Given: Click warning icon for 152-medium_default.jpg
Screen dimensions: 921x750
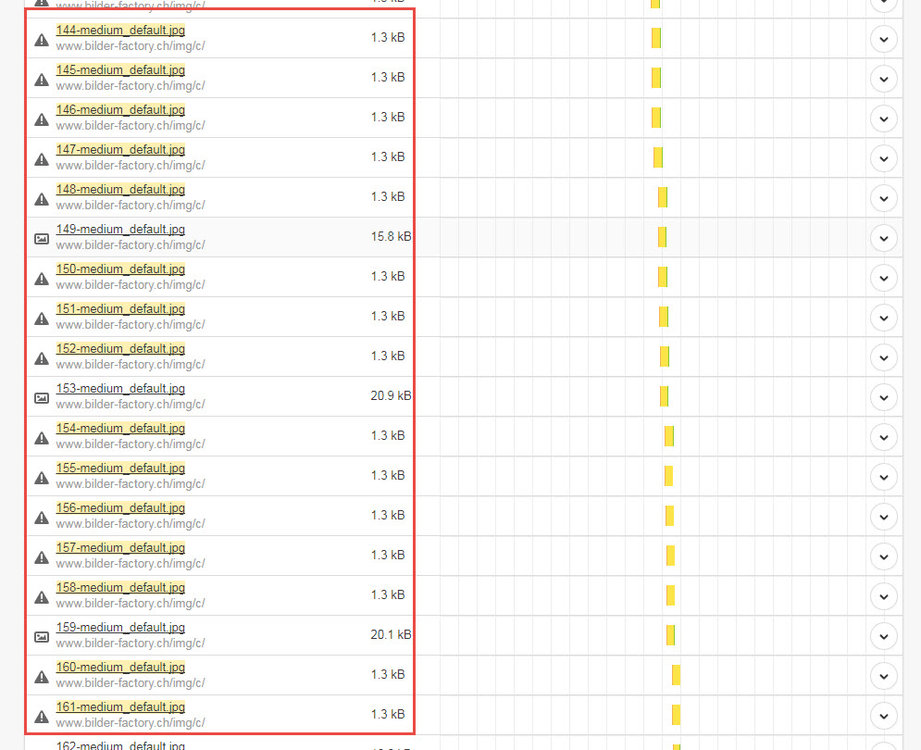Looking at the screenshot, I should (x=41, y=358).
